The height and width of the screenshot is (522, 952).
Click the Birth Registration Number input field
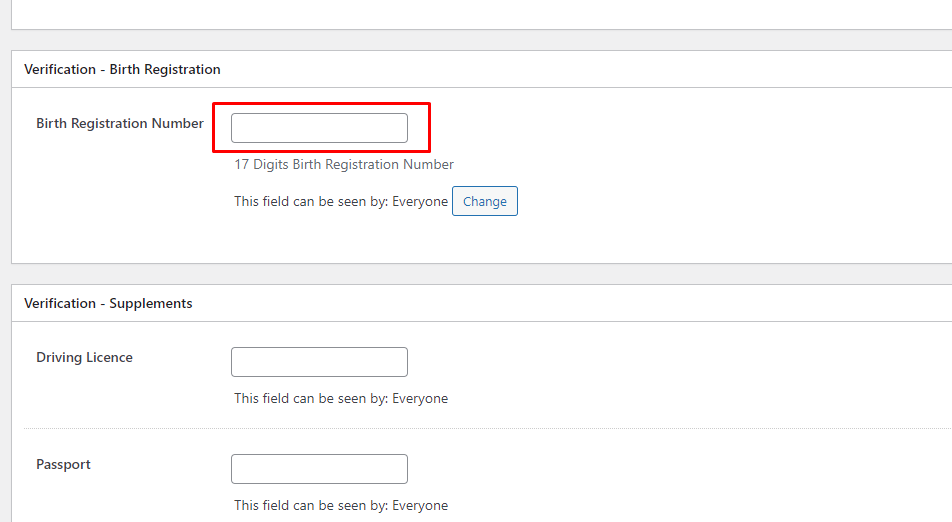click(x=319, y=128)
